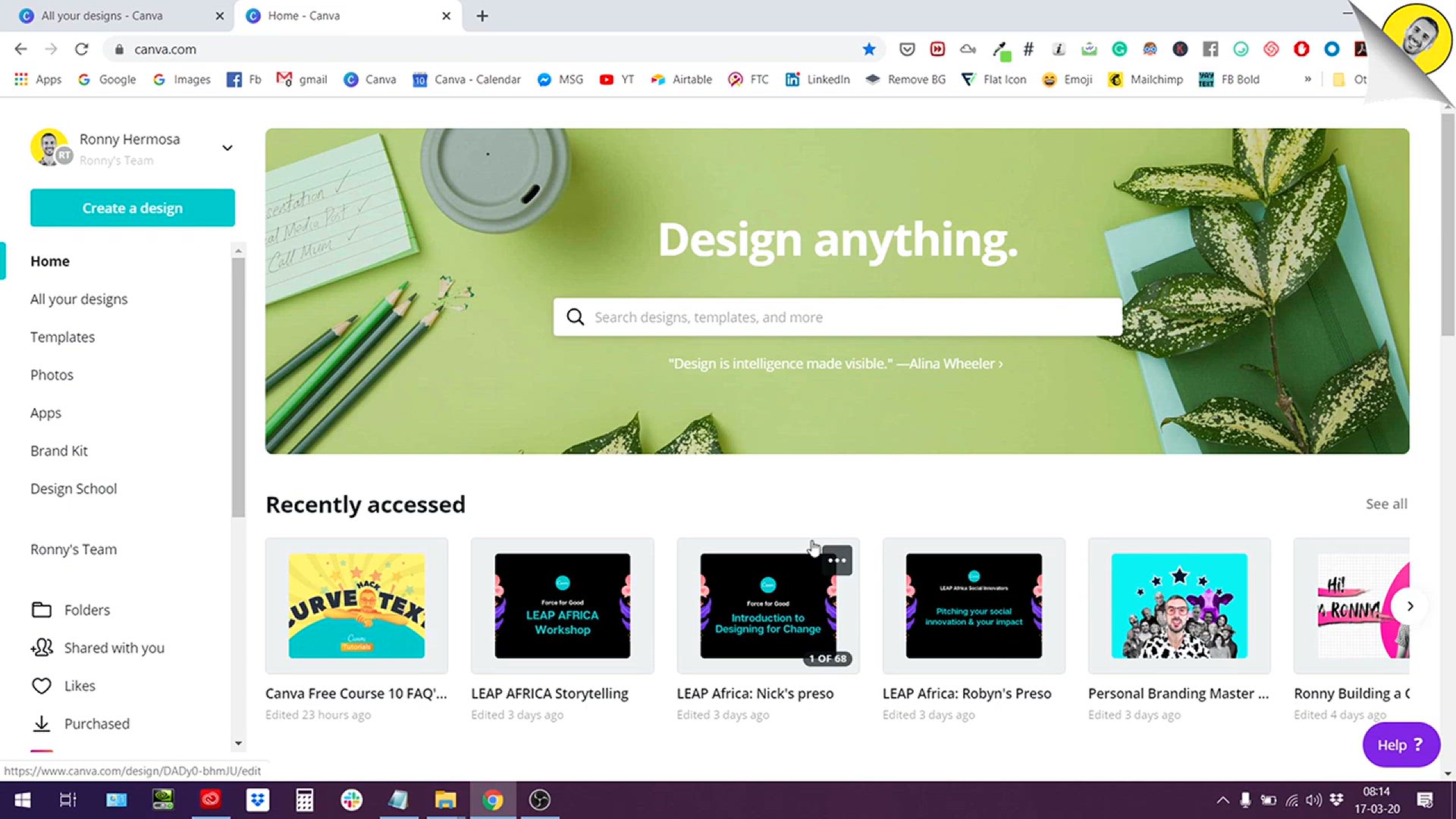Open Dropbox from the taskbar
Screen dimensions: 1456x819
[x=258, y=800]
